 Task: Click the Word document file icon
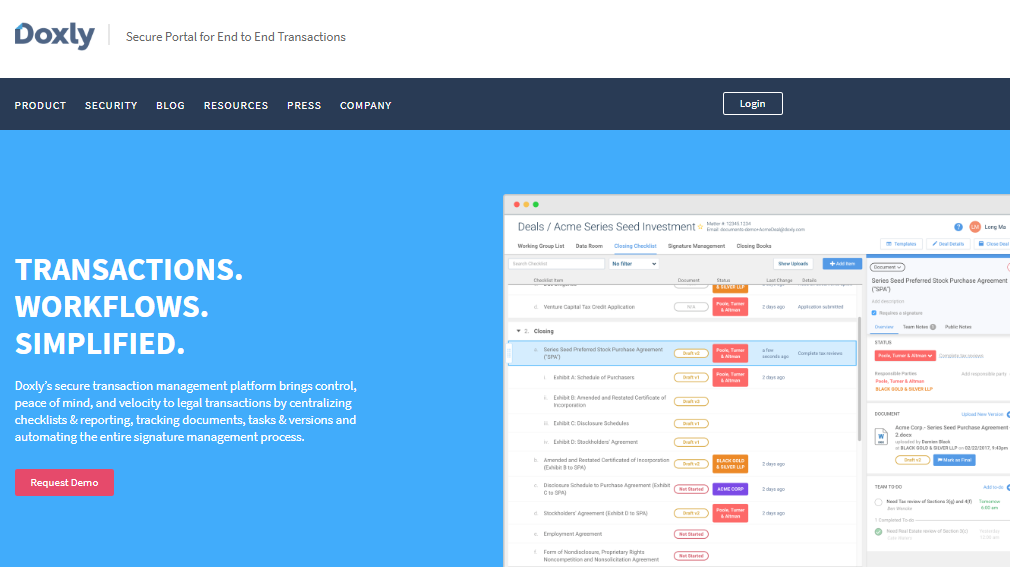(881, 437)
